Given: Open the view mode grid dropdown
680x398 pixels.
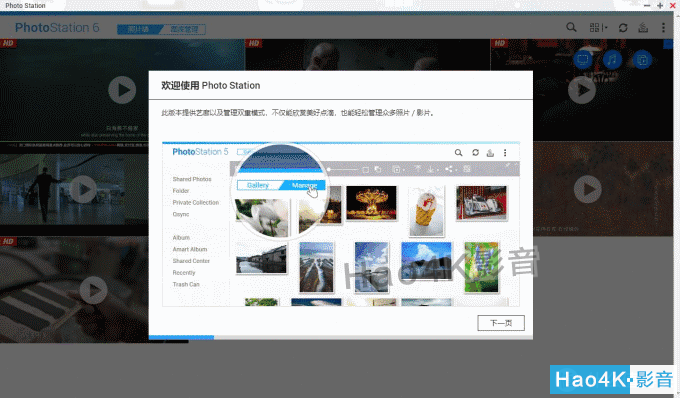Looking at the screenshot, I should (x=598, y=28).
